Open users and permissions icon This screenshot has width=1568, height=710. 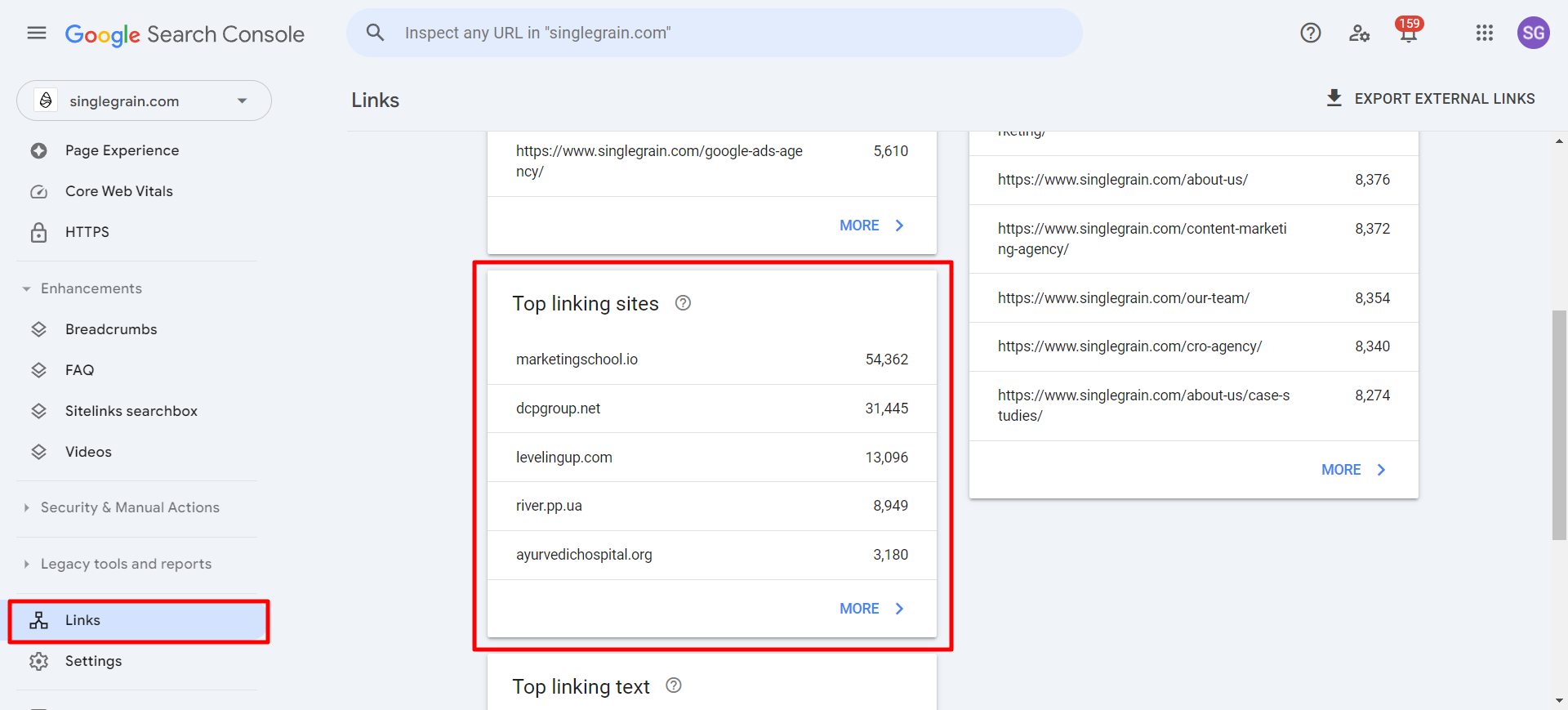(x=1359, y=33)
